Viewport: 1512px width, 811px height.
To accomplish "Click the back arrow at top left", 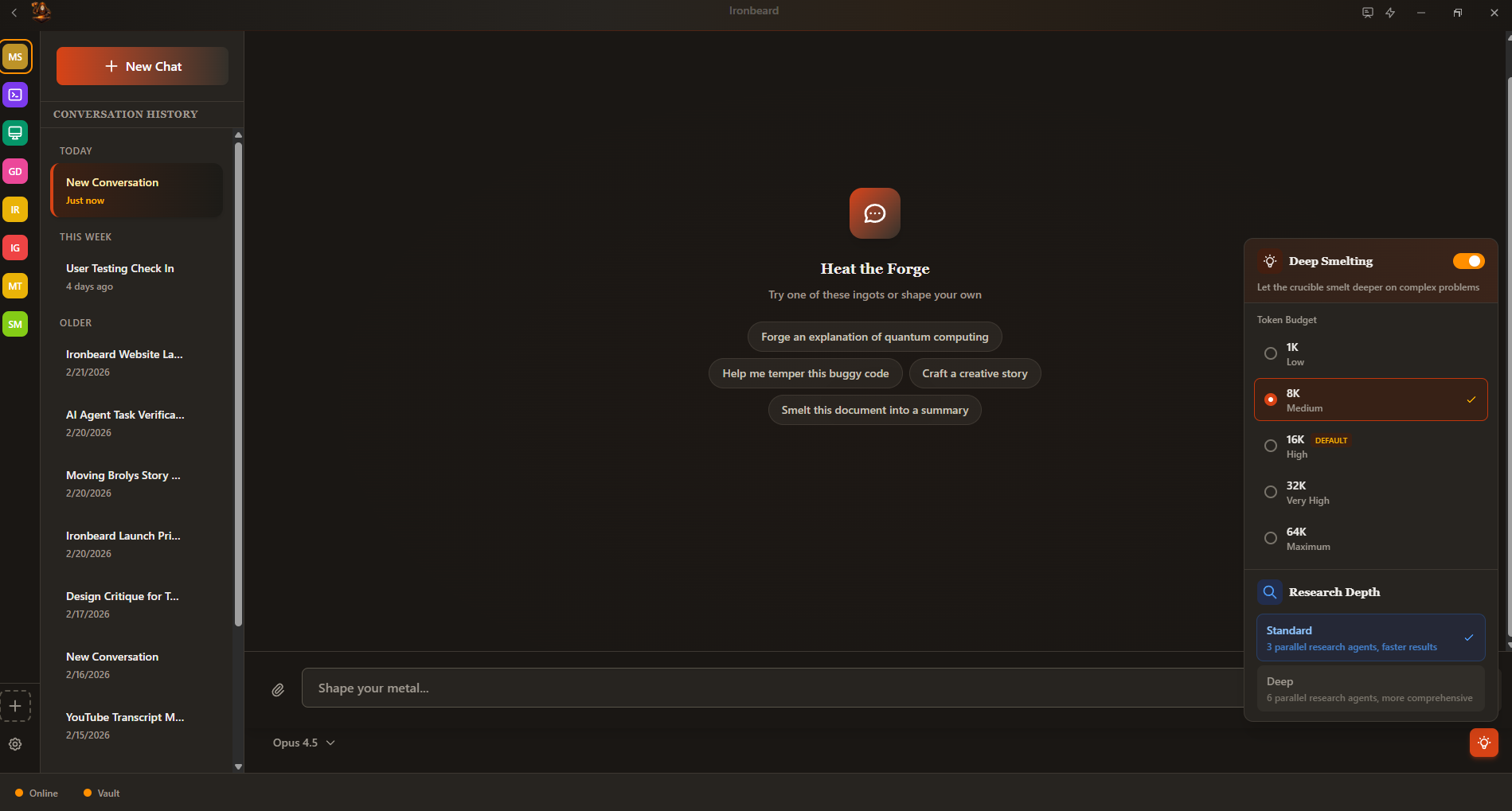I will (14, 12).
